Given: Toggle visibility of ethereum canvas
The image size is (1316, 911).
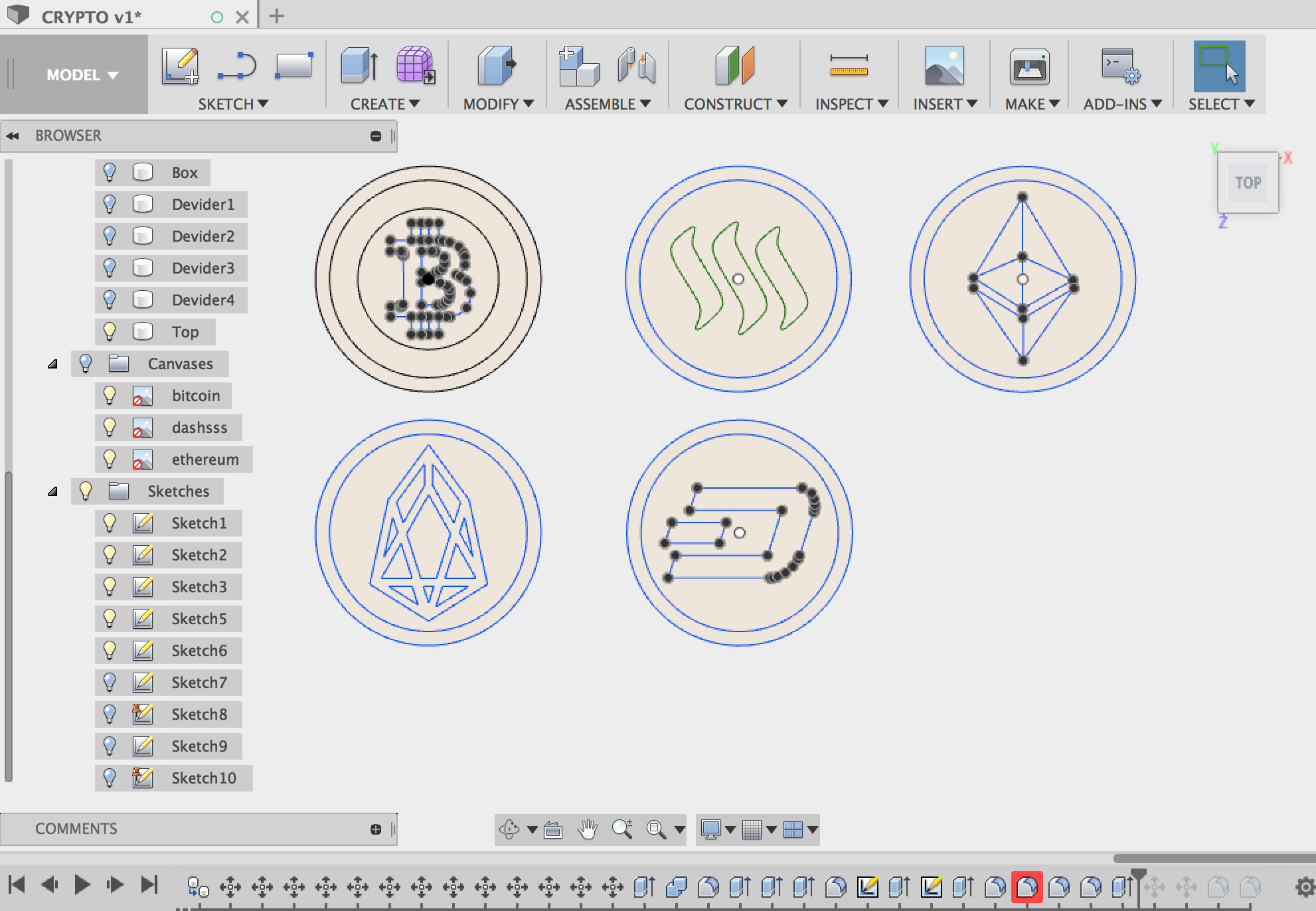Looking at the screenshot, I should click(110, 459).
